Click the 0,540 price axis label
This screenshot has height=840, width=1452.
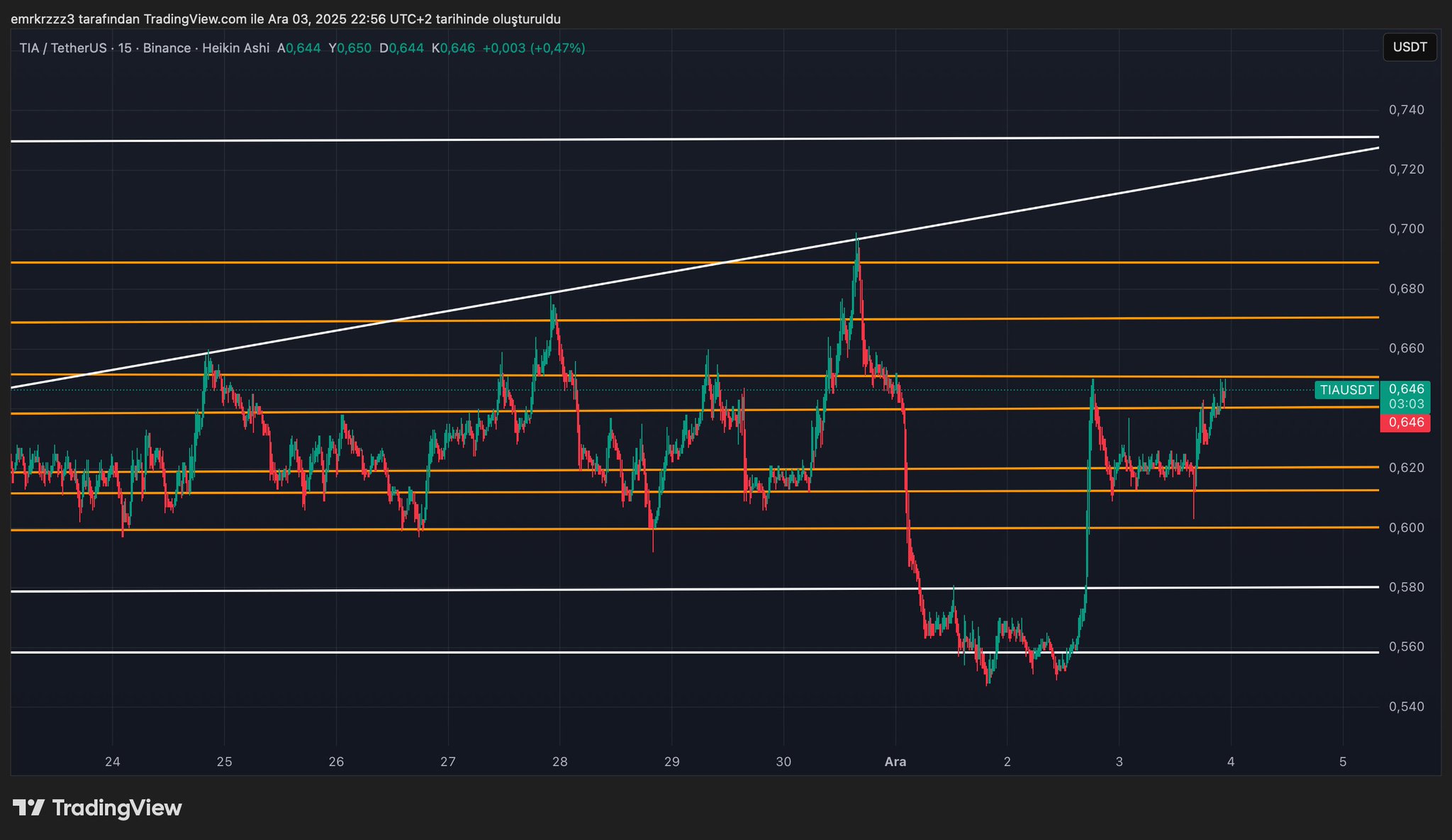pos(1406,707)
